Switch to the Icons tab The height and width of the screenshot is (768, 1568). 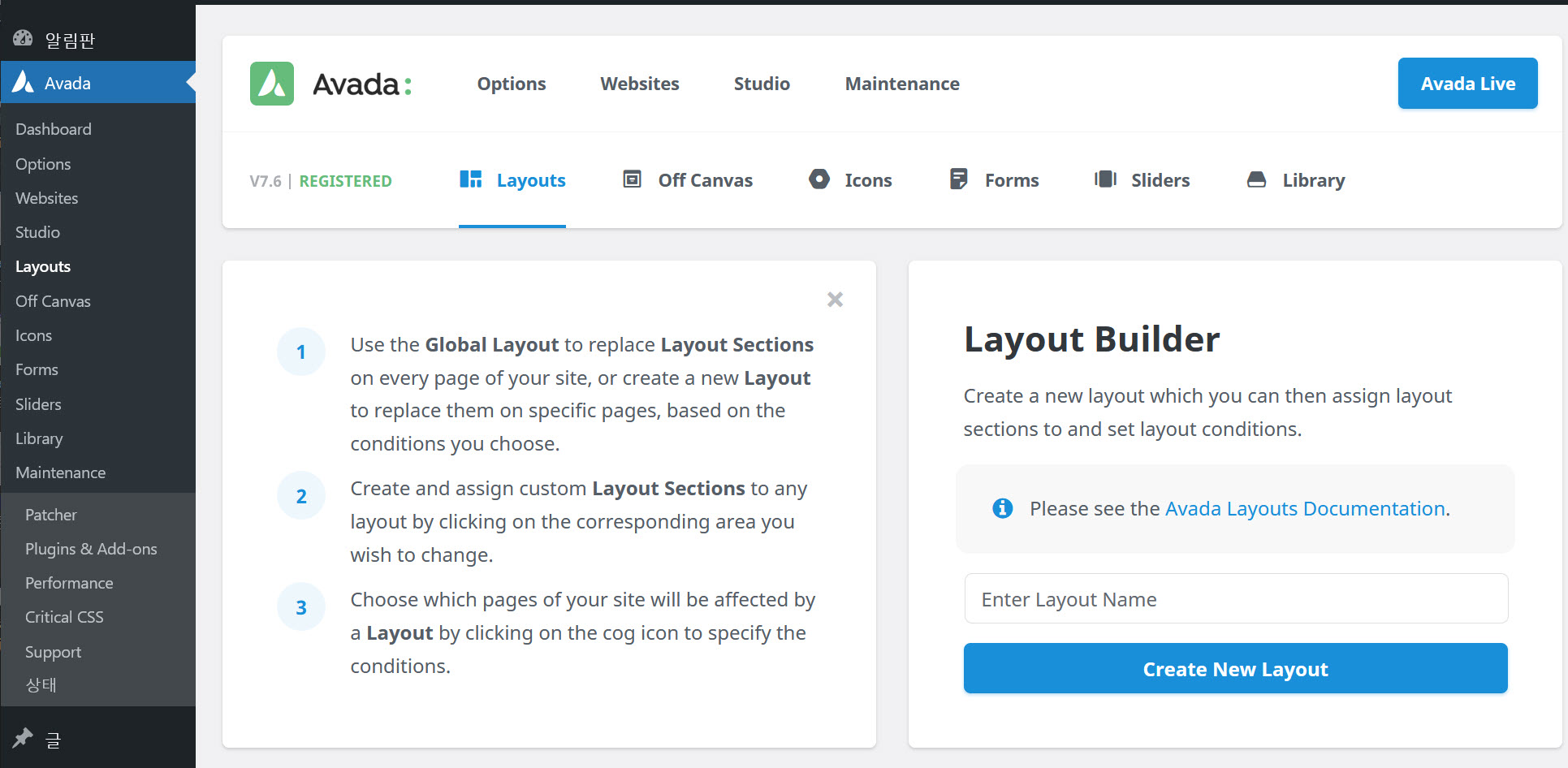point(850,180)
